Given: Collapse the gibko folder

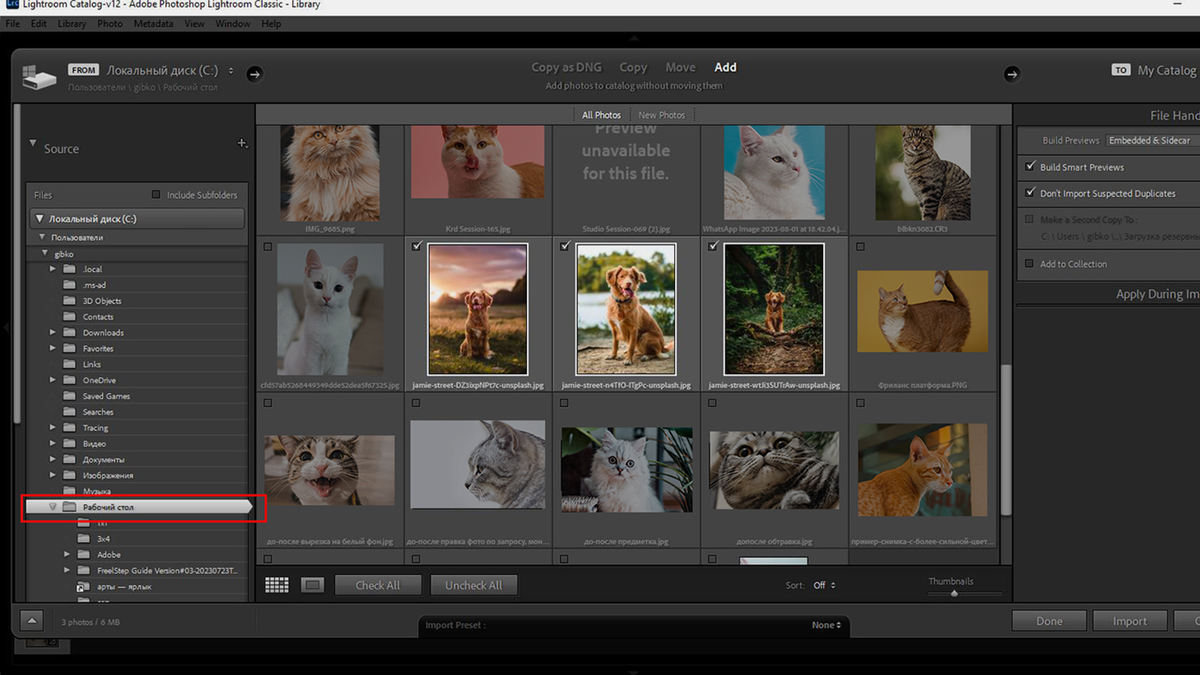Looking at the screenshot, I should (45, 253).
